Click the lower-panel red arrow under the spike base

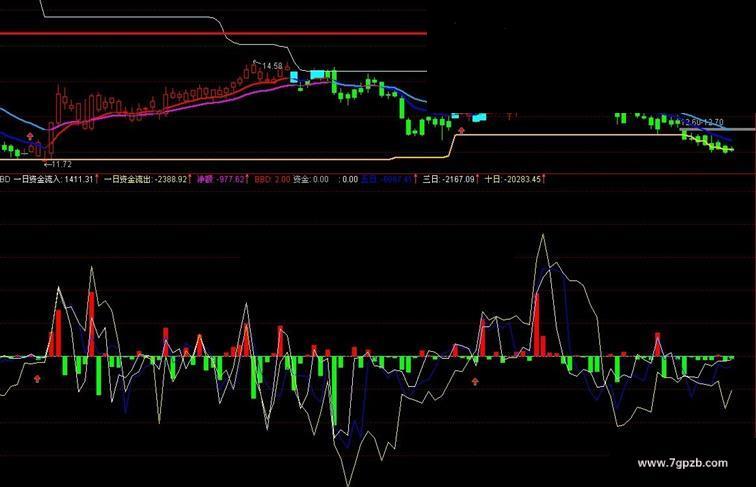(x=475, y=381)
